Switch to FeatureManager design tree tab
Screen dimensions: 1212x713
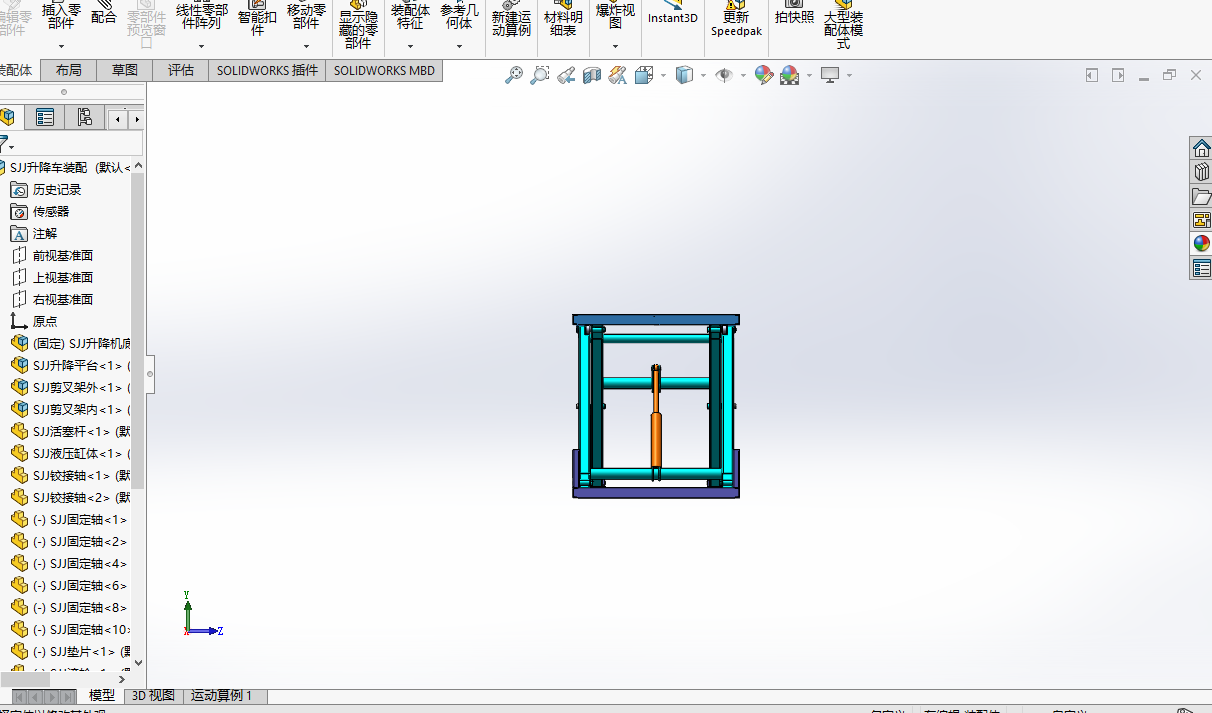click(x=8, y=118)
